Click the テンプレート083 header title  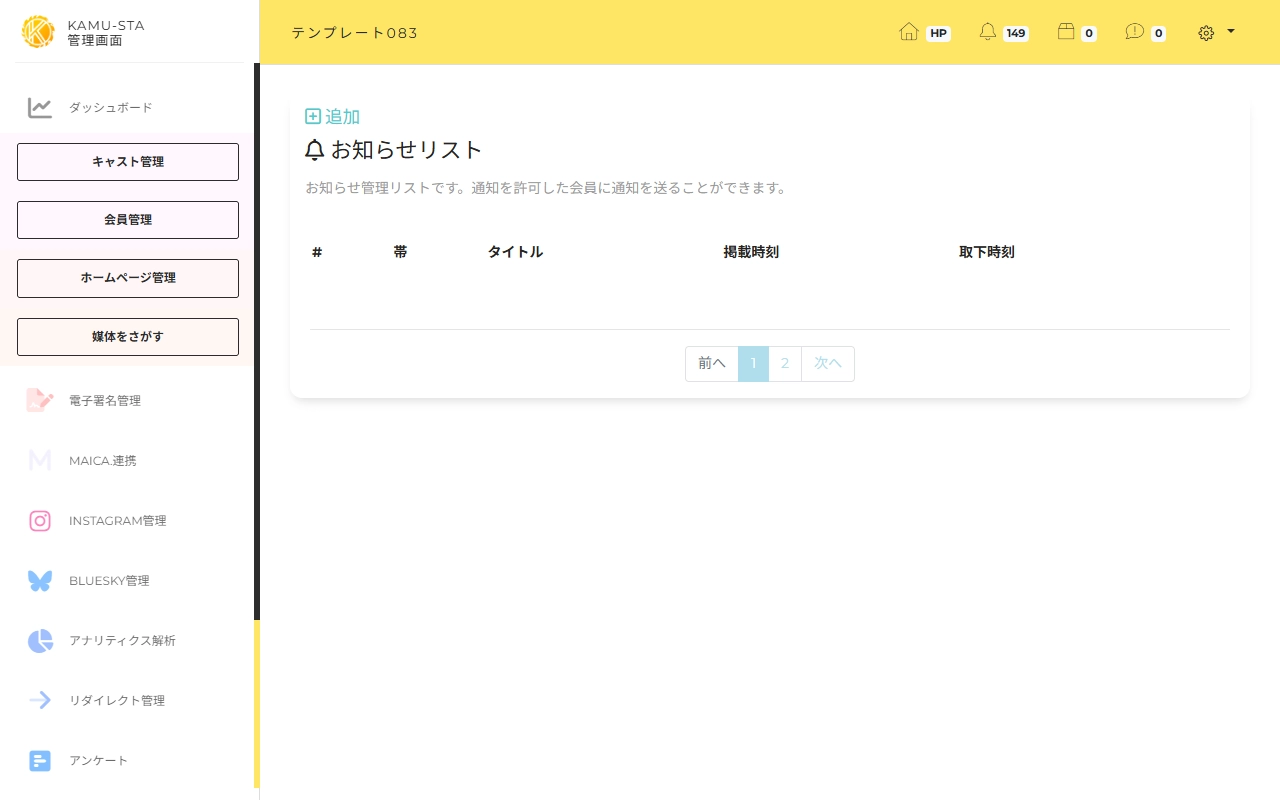(x=355, y=33)
